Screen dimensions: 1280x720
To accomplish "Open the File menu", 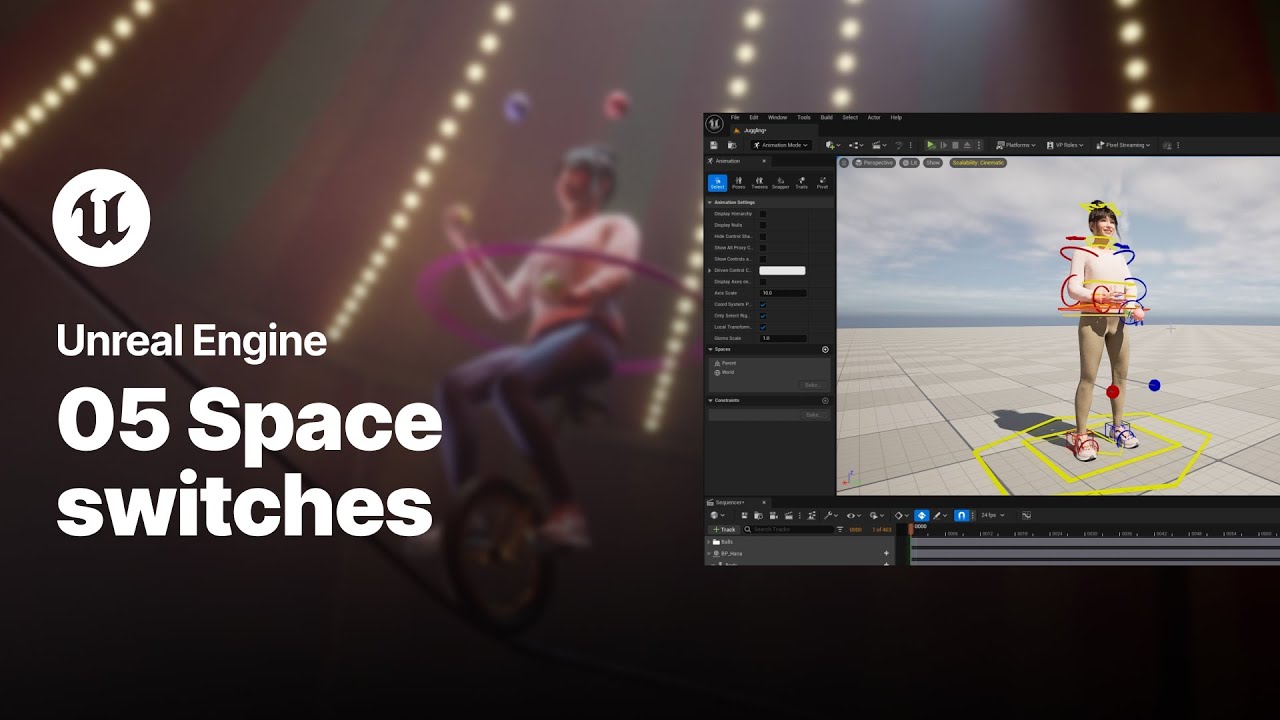I will (x=735, y=118).
